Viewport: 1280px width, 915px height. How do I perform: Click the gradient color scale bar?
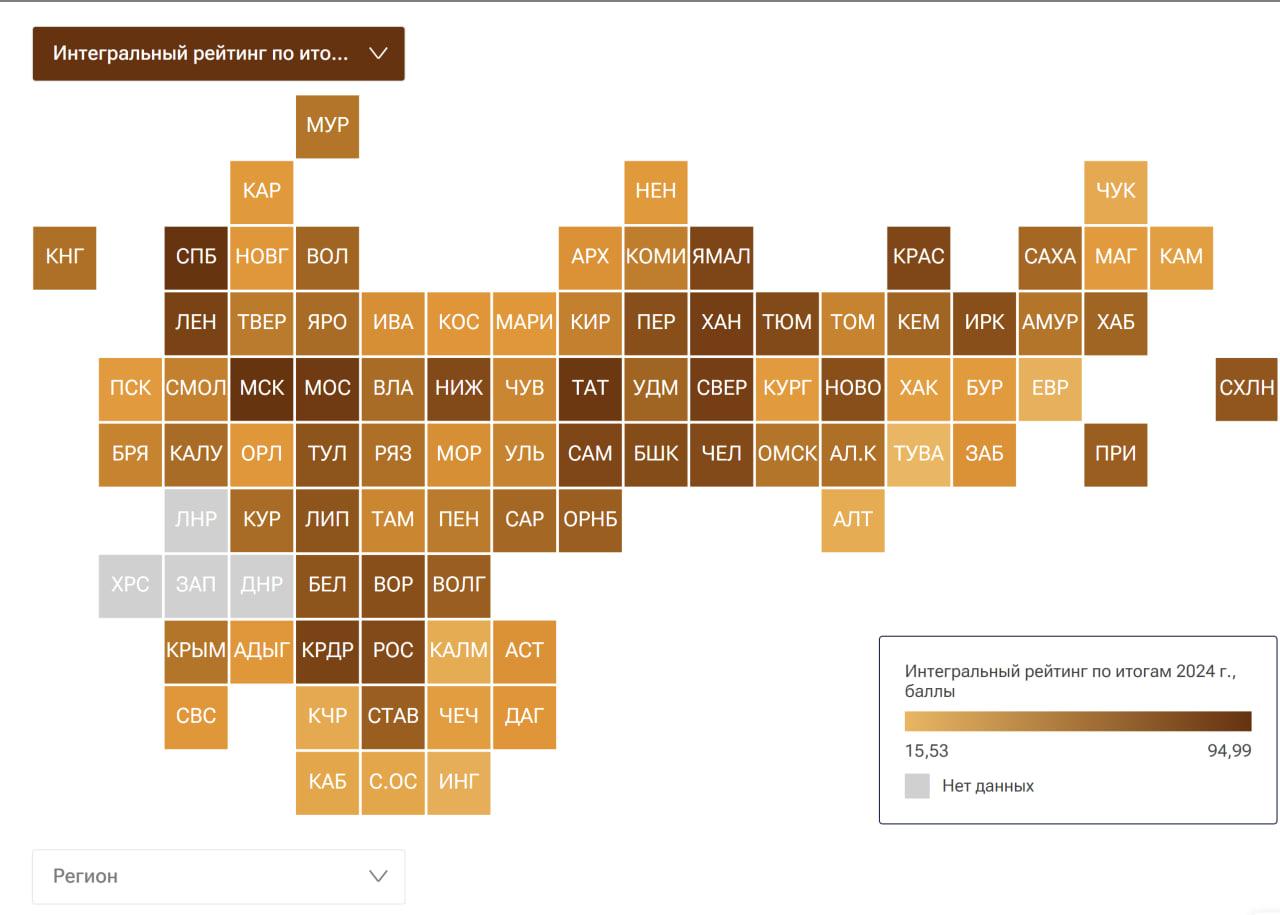1077,721
